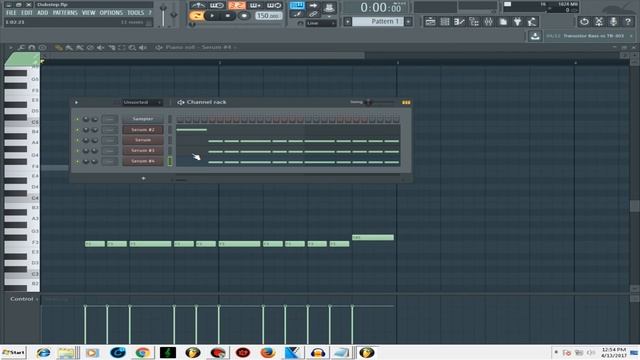Click the transport Record button
Image resolution: width=640 pixels, height=360 pixels.
pyautogui.click(x=244, y=16)
